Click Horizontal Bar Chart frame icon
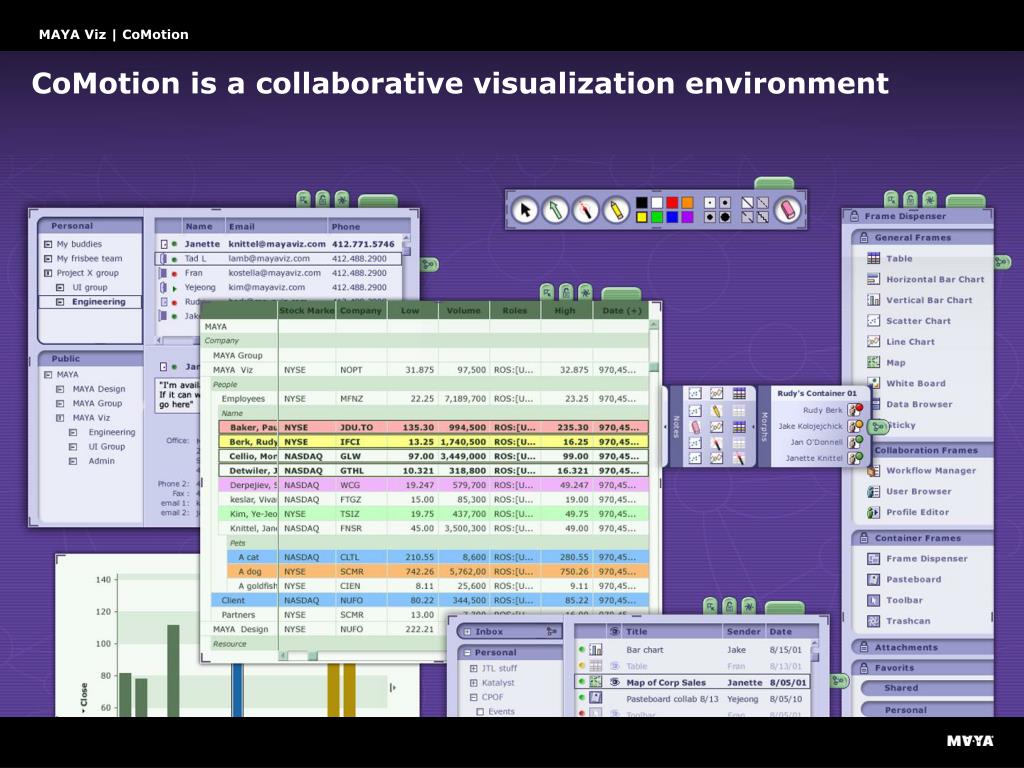The image size is (1024, 768). pyautogui.click(x=873, y=280)
